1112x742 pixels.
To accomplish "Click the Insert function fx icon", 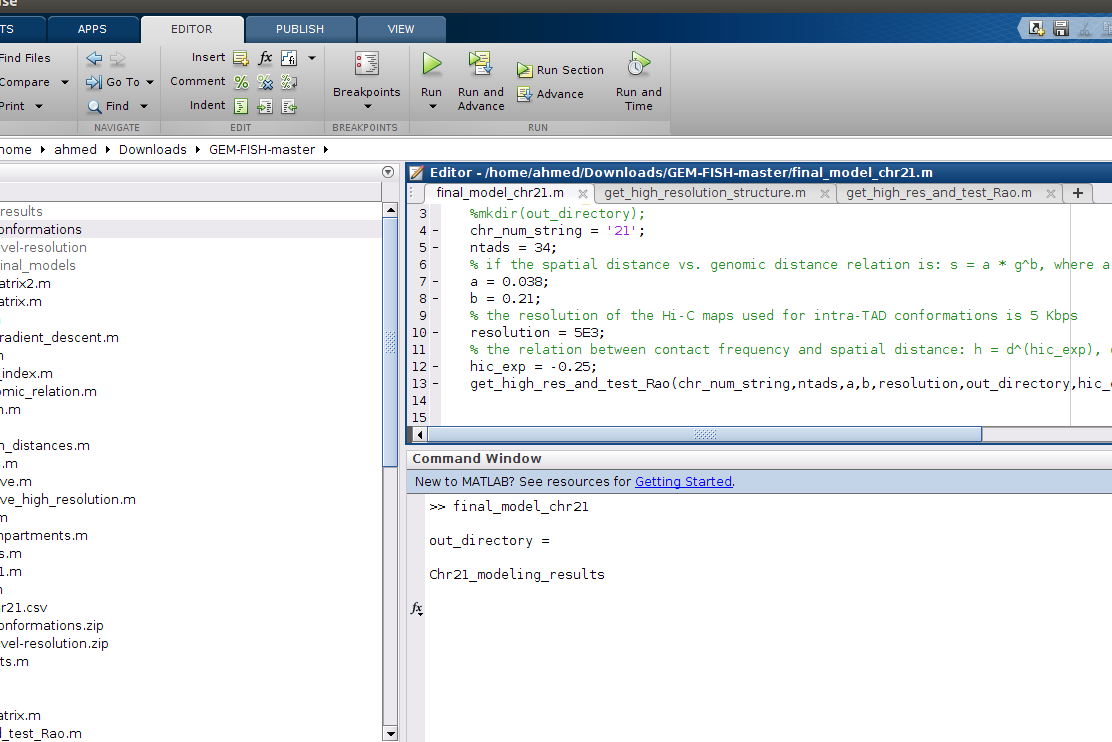I will [x=265, y=57].
